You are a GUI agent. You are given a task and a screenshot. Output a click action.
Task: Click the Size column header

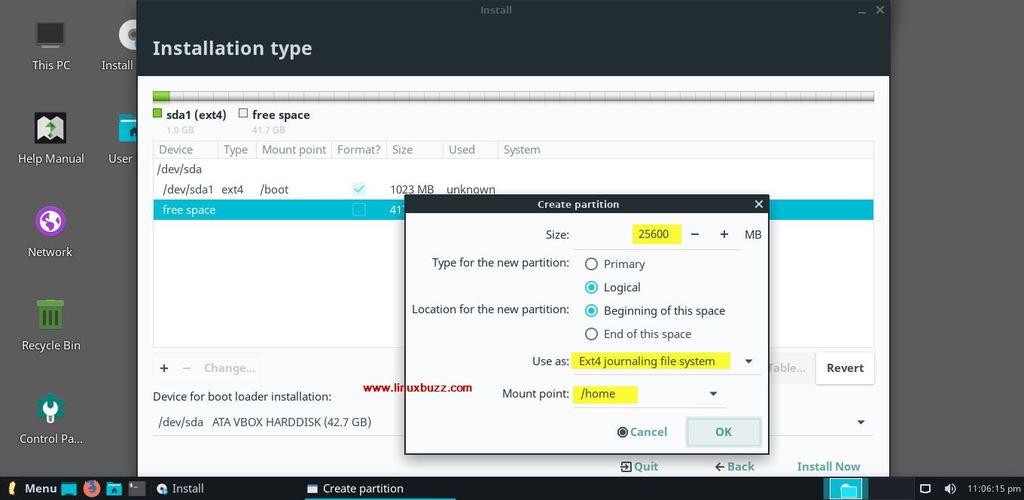(415, 149)
